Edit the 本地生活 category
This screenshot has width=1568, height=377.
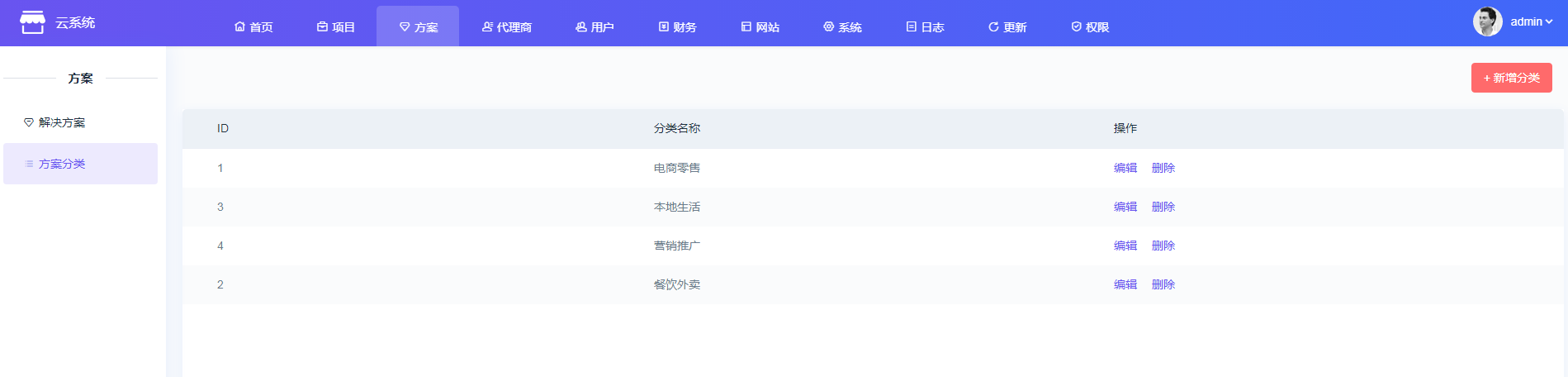[x=1125, y=207]
